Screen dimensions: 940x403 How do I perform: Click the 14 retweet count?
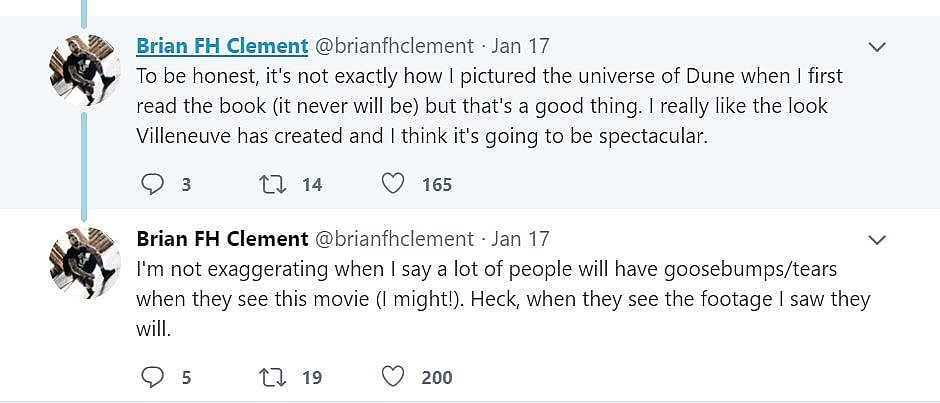[312, 185]
